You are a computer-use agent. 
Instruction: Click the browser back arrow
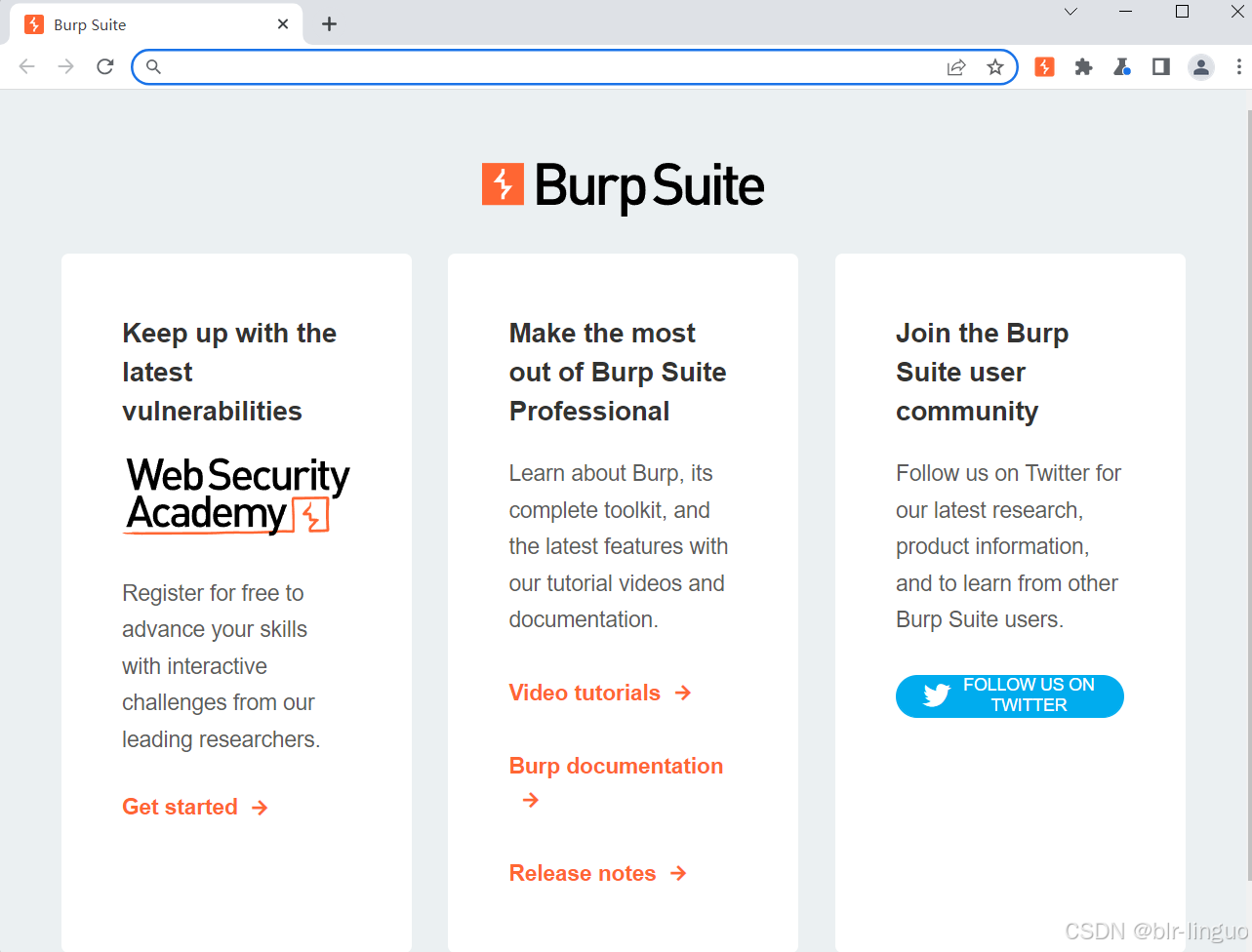click(26, 66)
